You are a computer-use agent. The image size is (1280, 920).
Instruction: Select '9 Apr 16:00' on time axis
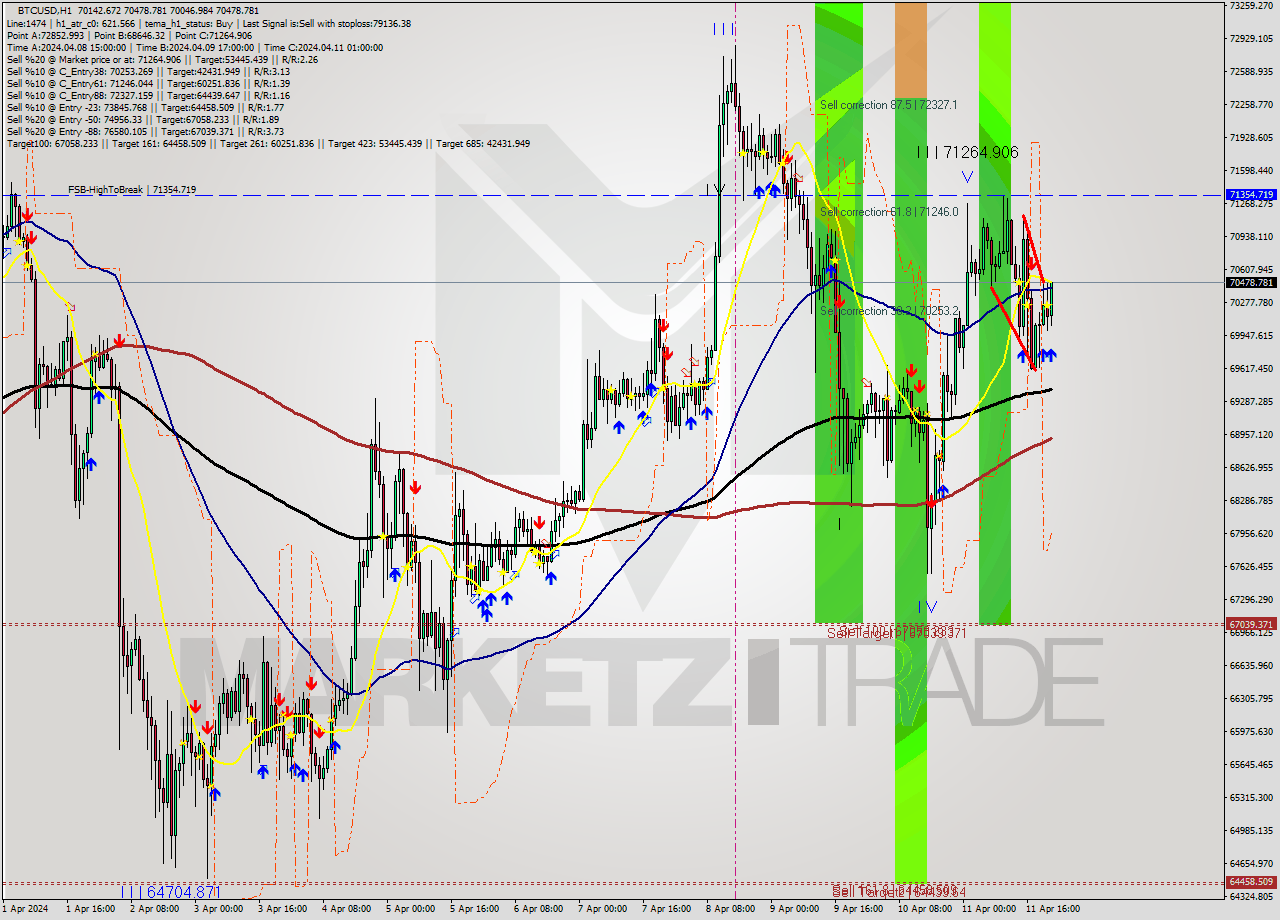point(858,910)
